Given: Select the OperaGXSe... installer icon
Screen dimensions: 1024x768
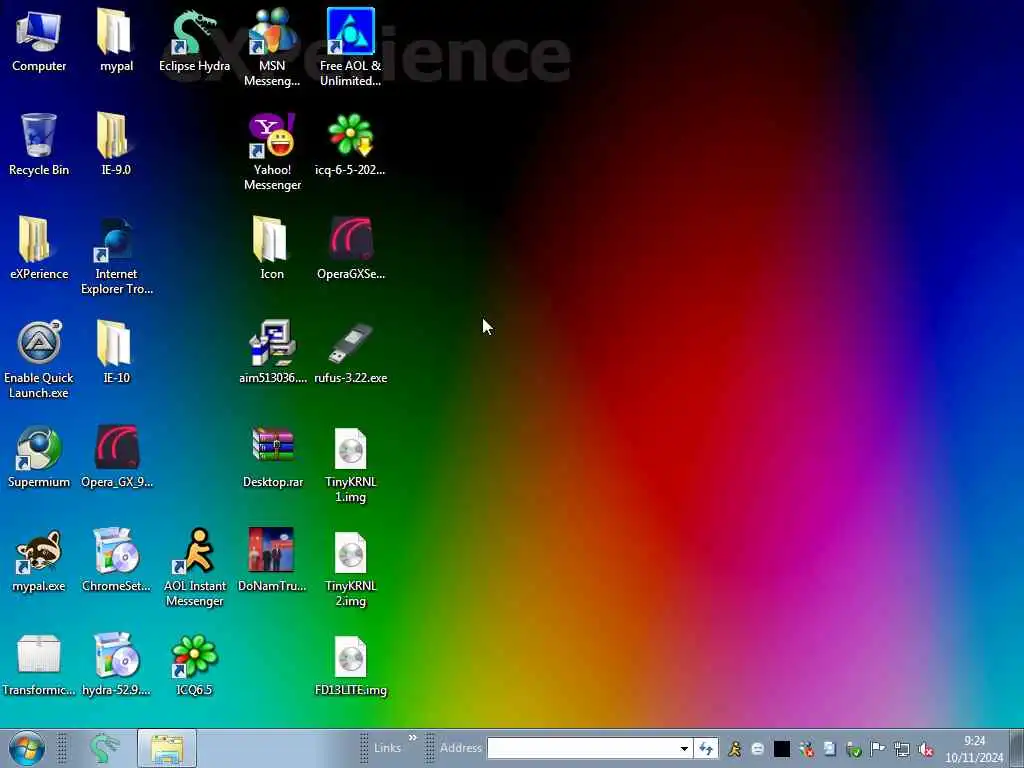Looking at the screenshot, I should point(350,248).
